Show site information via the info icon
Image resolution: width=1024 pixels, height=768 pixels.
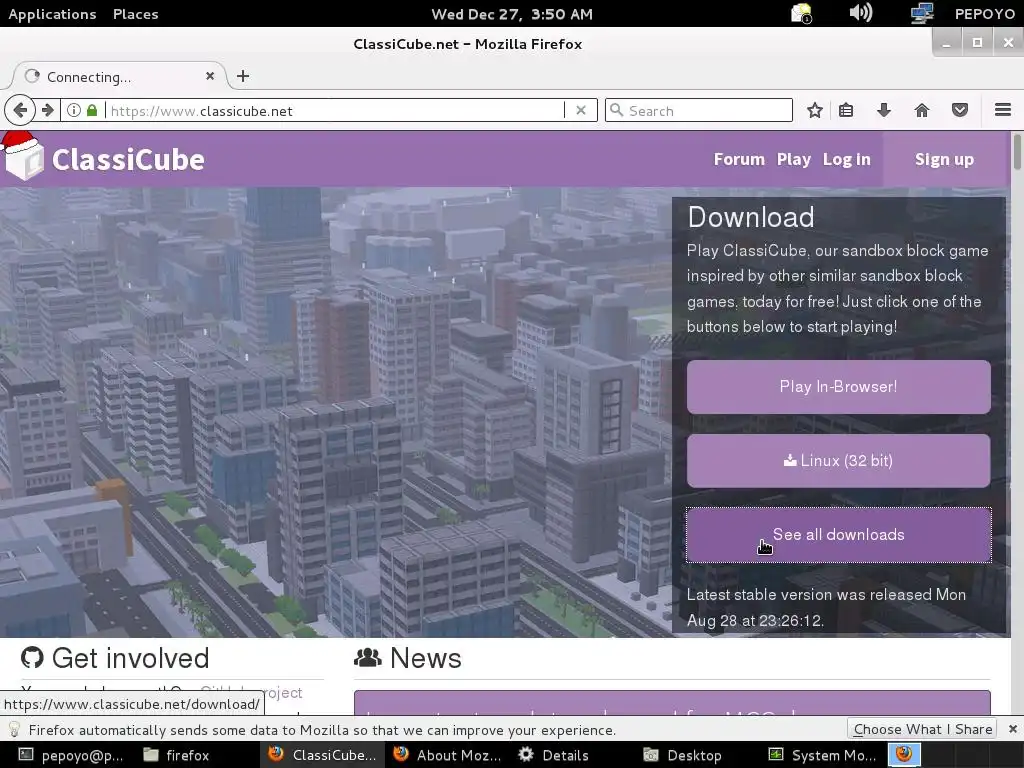(74, 110)
